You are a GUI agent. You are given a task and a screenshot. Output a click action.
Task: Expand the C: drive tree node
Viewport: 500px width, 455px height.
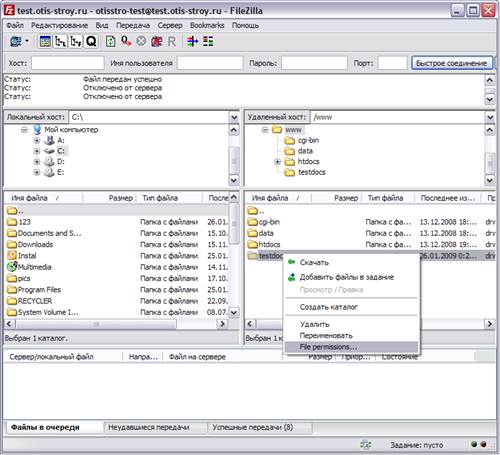coord(37,151)
